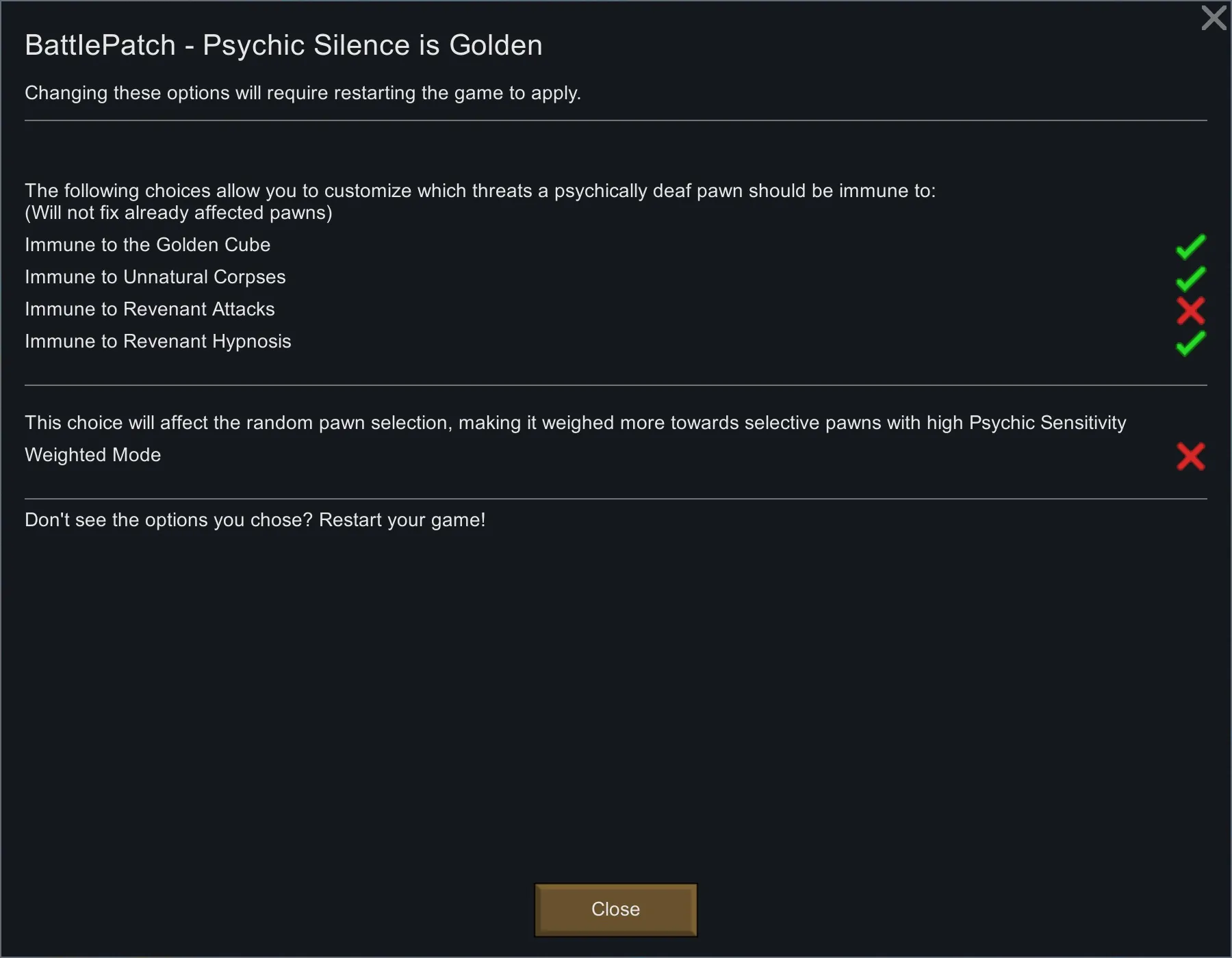Turn on the Weighted Mode red X
Image resolution: width=1232 pixels, height=958 pixels.
tap(1190, 456)
